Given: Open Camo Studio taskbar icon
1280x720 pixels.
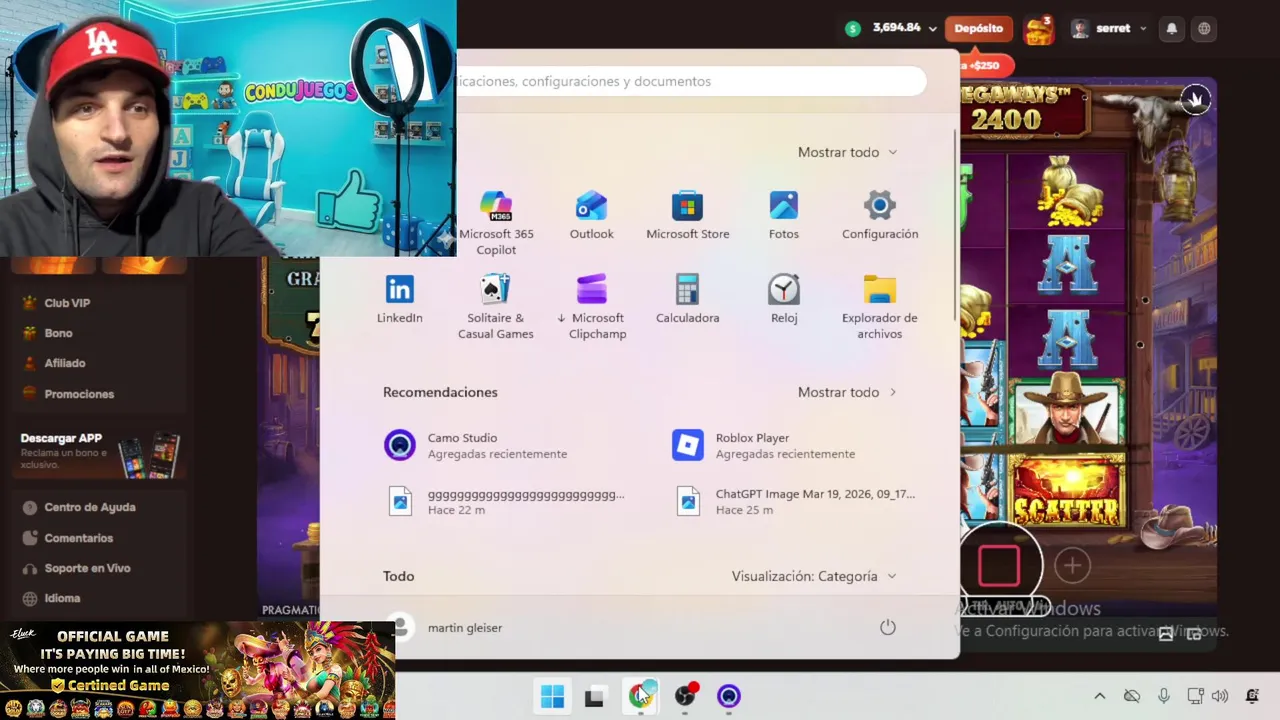Looking at the screenshot, I should point(729,696).
